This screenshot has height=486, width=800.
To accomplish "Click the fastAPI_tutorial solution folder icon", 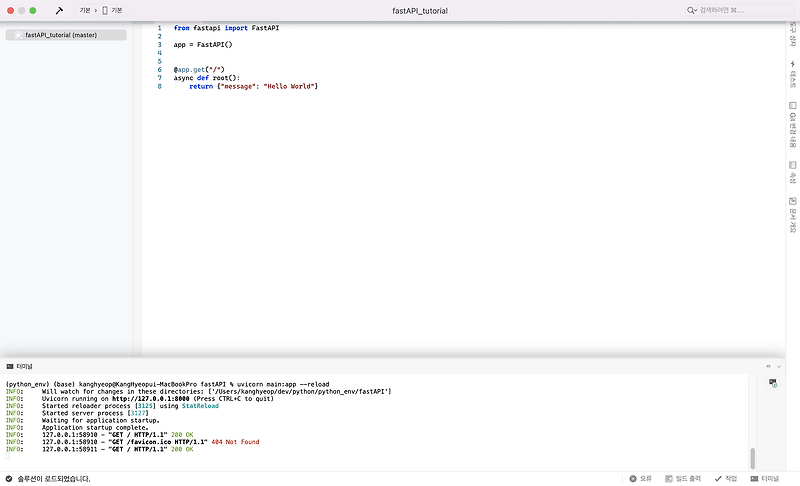I will (19, 35).
